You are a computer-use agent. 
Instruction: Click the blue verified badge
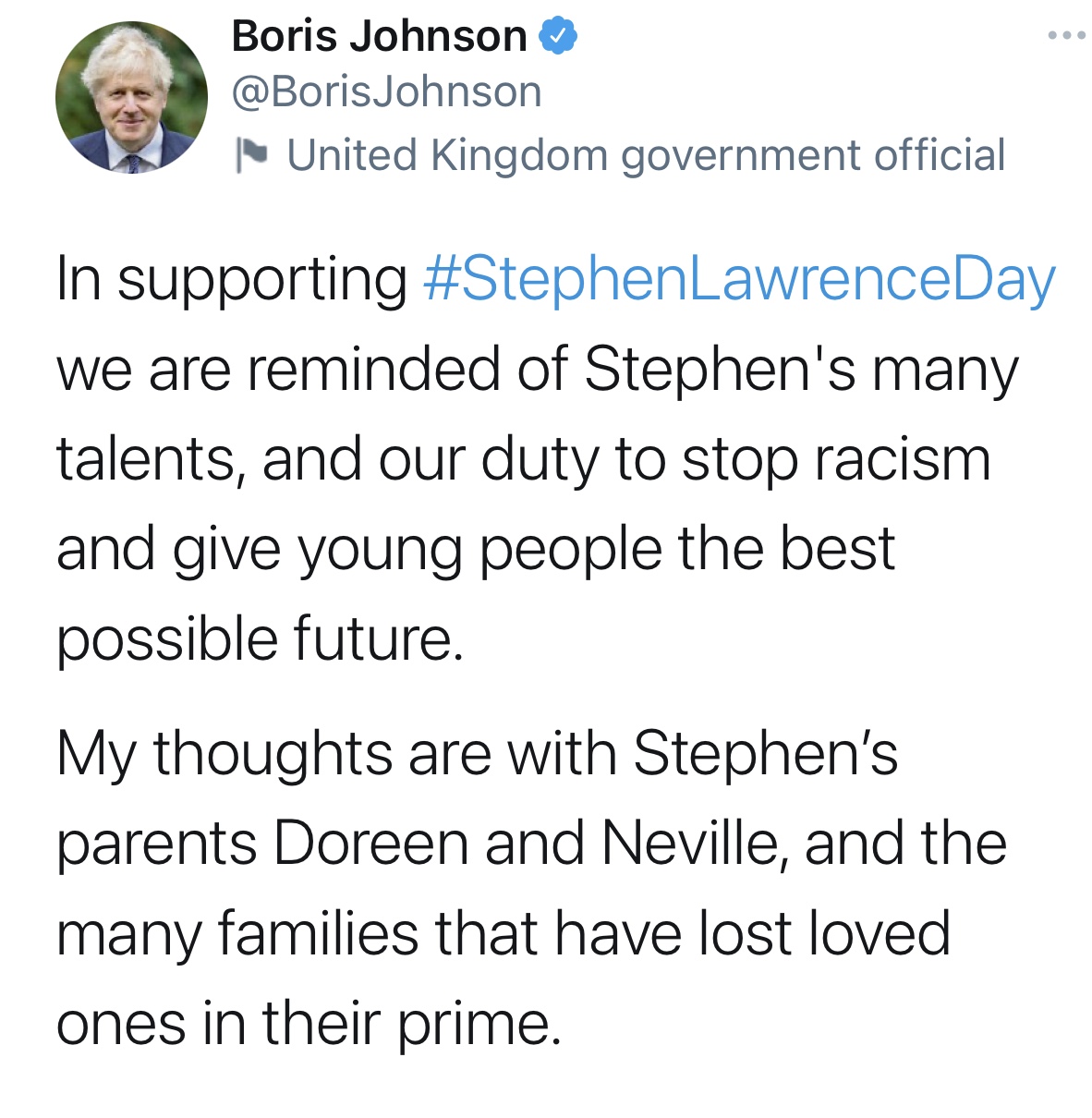point(558,37)
